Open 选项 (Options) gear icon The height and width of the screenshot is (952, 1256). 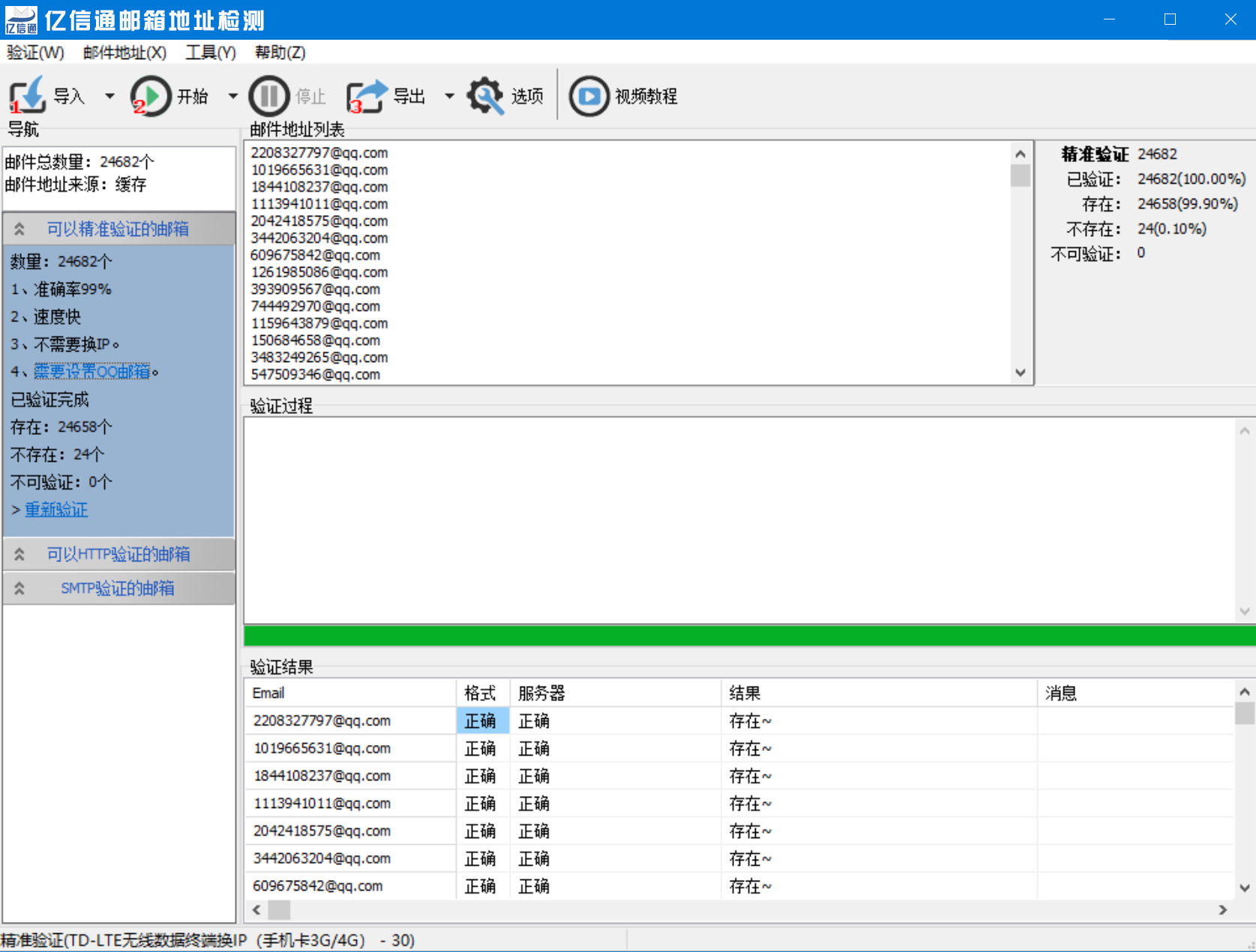click(486, 96)
